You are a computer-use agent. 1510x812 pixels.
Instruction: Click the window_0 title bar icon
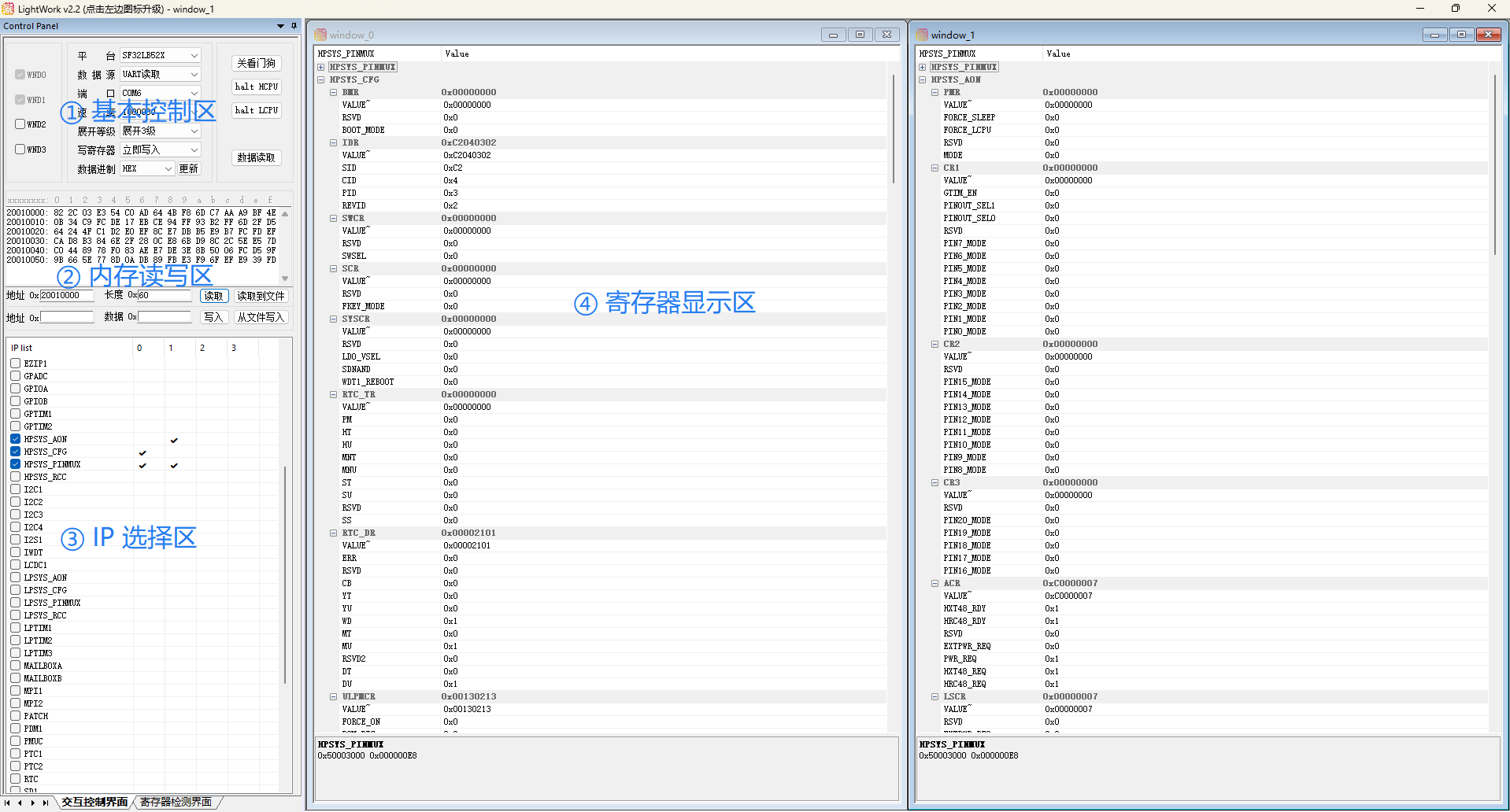pyautogui.click(x=320, y=35)
